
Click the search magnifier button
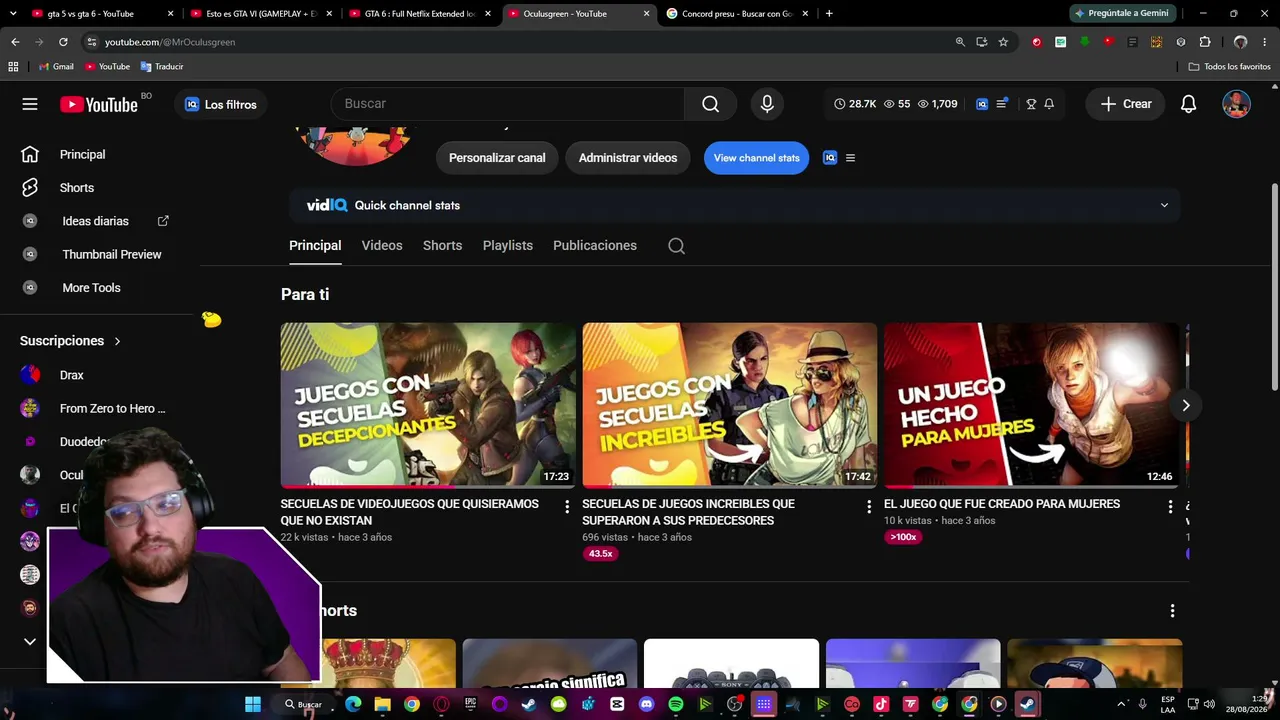710,104
